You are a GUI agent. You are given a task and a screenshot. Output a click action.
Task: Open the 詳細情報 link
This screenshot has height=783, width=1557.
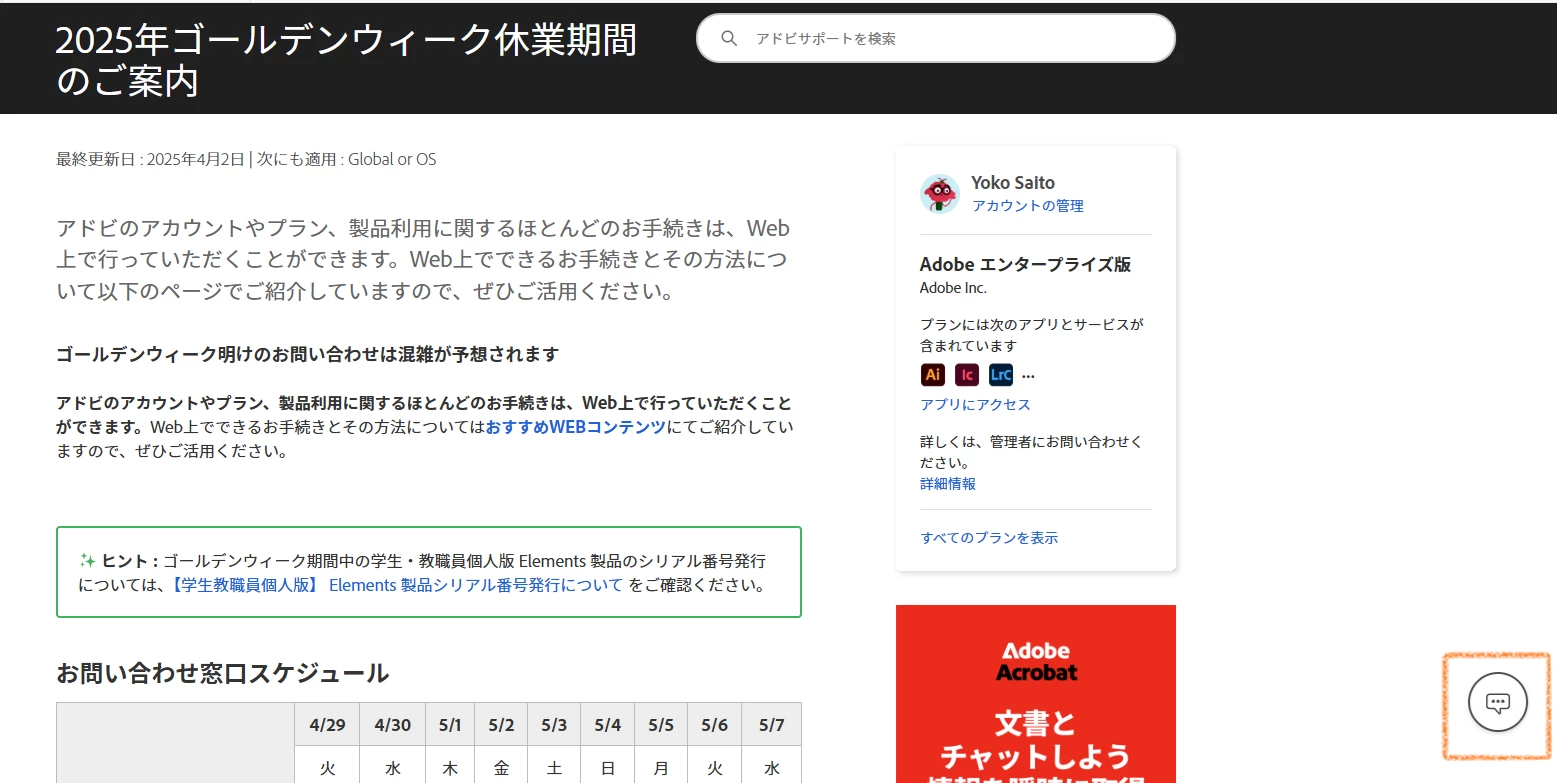(x=948, y=483)
